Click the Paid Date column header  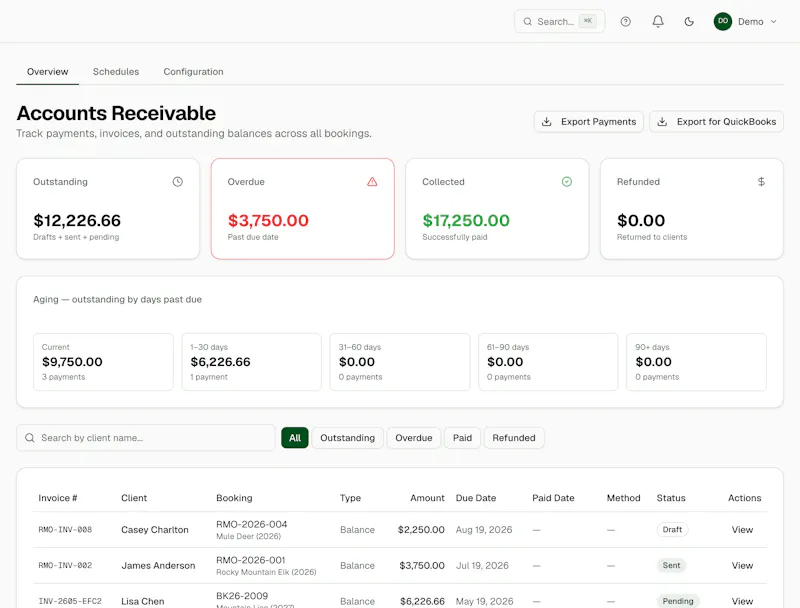click(553, 498)
